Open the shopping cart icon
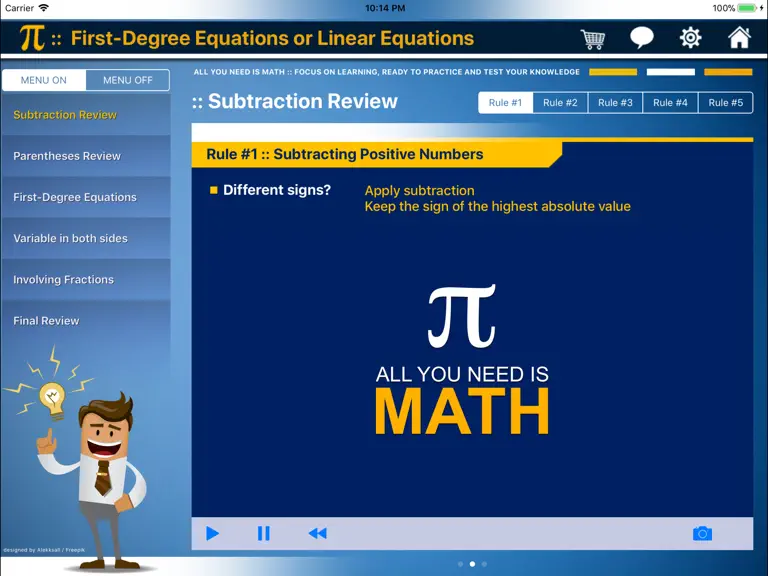The height and width of the screenshot is (576, 768). click(593, 39)
